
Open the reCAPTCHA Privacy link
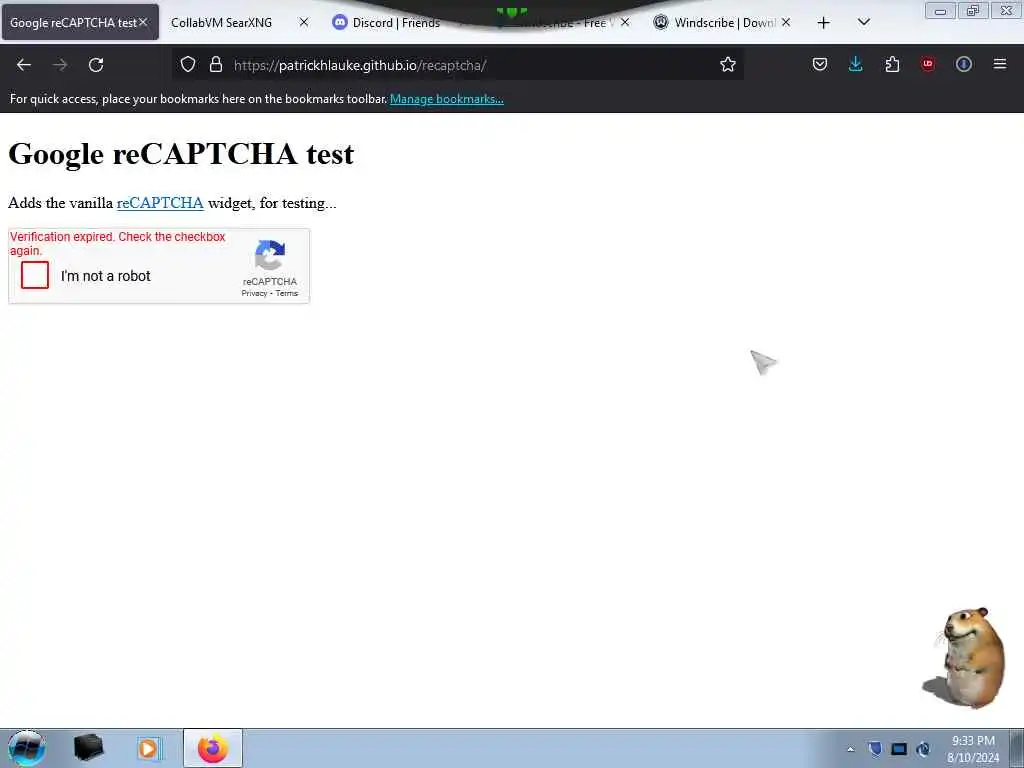click(254, 293)
